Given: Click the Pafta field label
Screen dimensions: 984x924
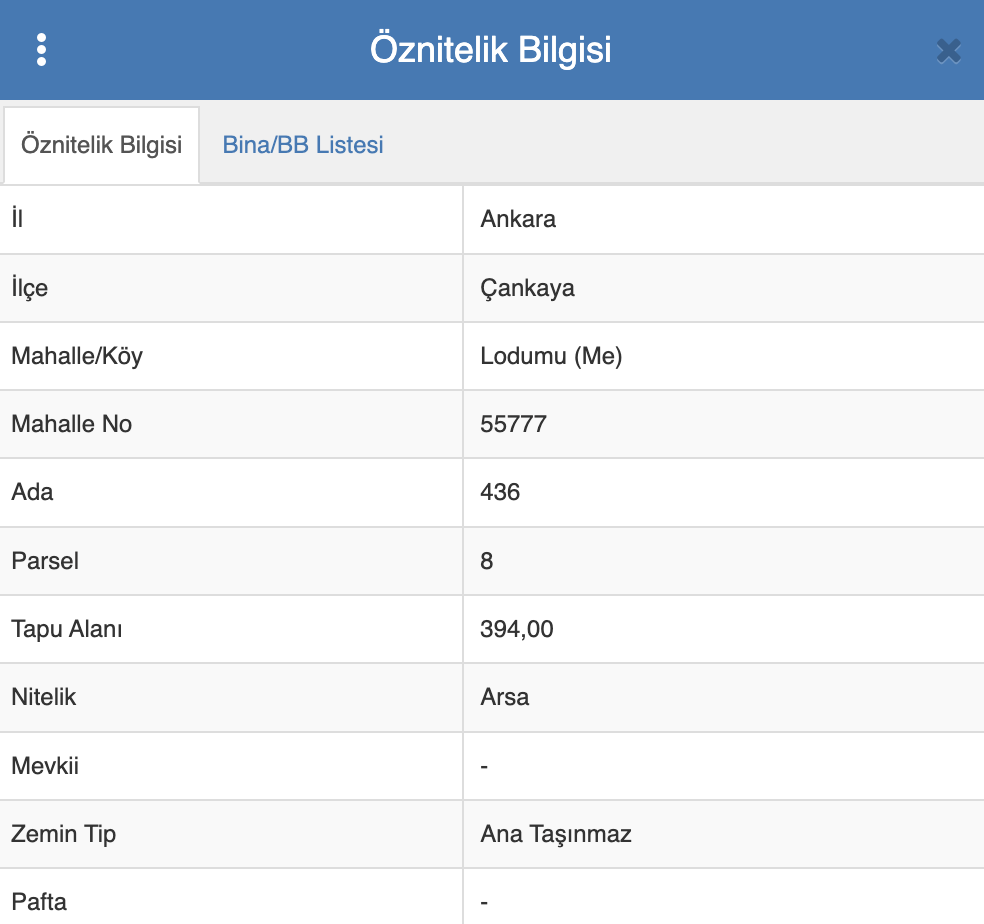Looking at the screenshot, I should tap(39, 902).
